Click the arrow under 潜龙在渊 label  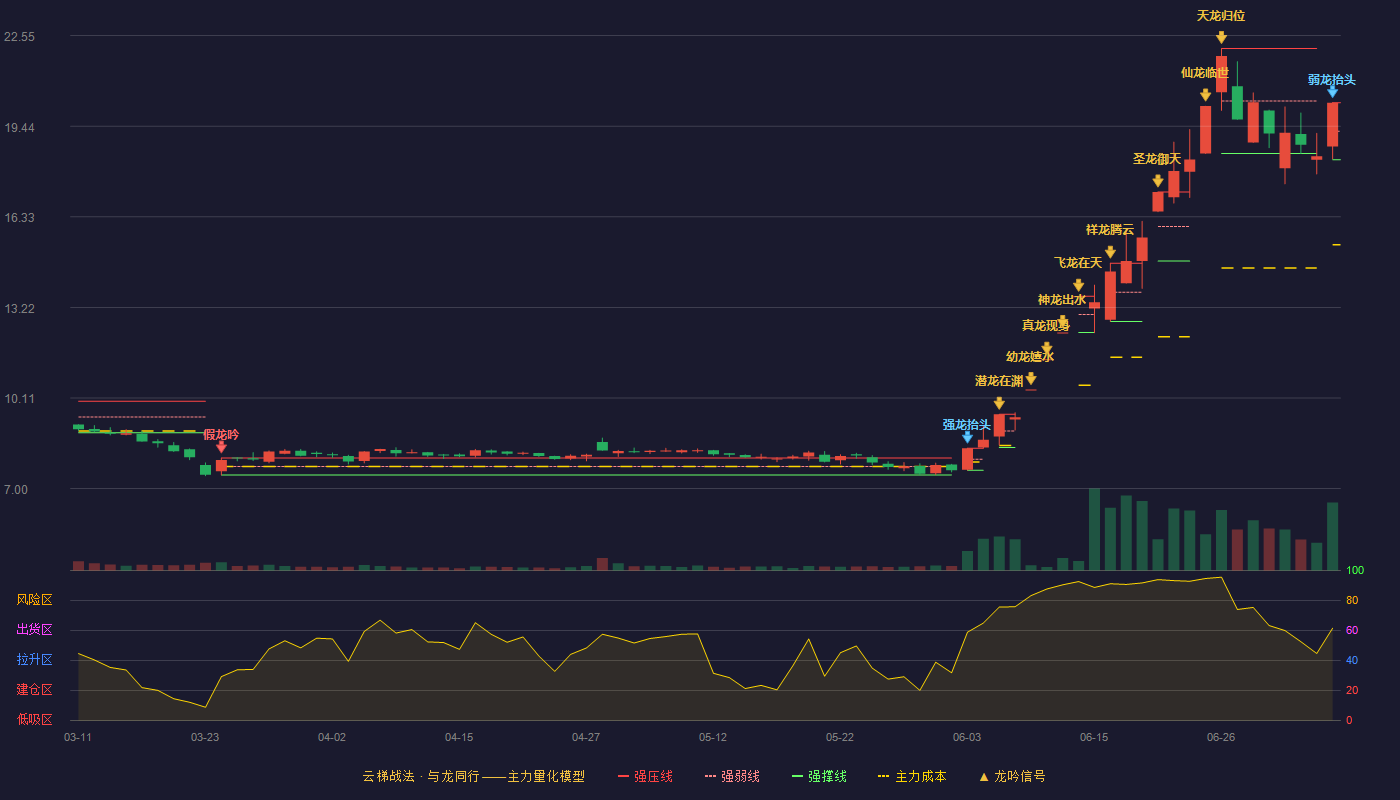(999, 403)
